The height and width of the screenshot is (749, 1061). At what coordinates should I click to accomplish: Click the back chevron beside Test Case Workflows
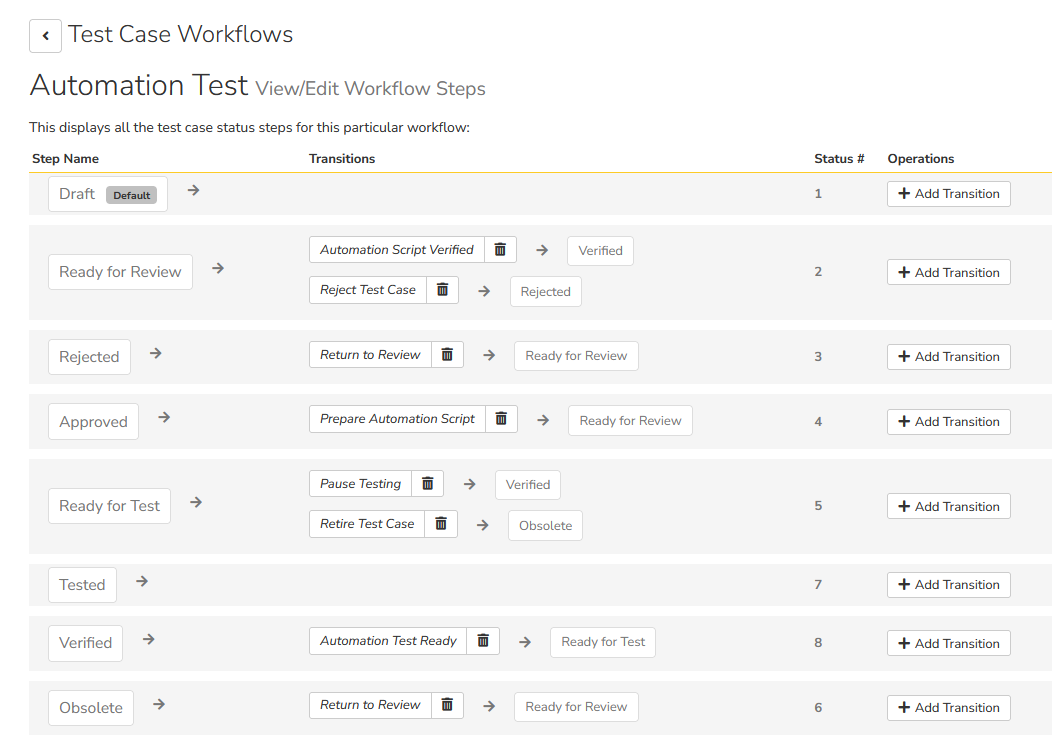45,35
